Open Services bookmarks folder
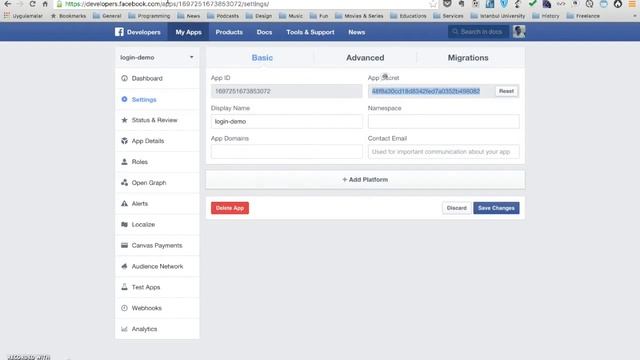 449,16
